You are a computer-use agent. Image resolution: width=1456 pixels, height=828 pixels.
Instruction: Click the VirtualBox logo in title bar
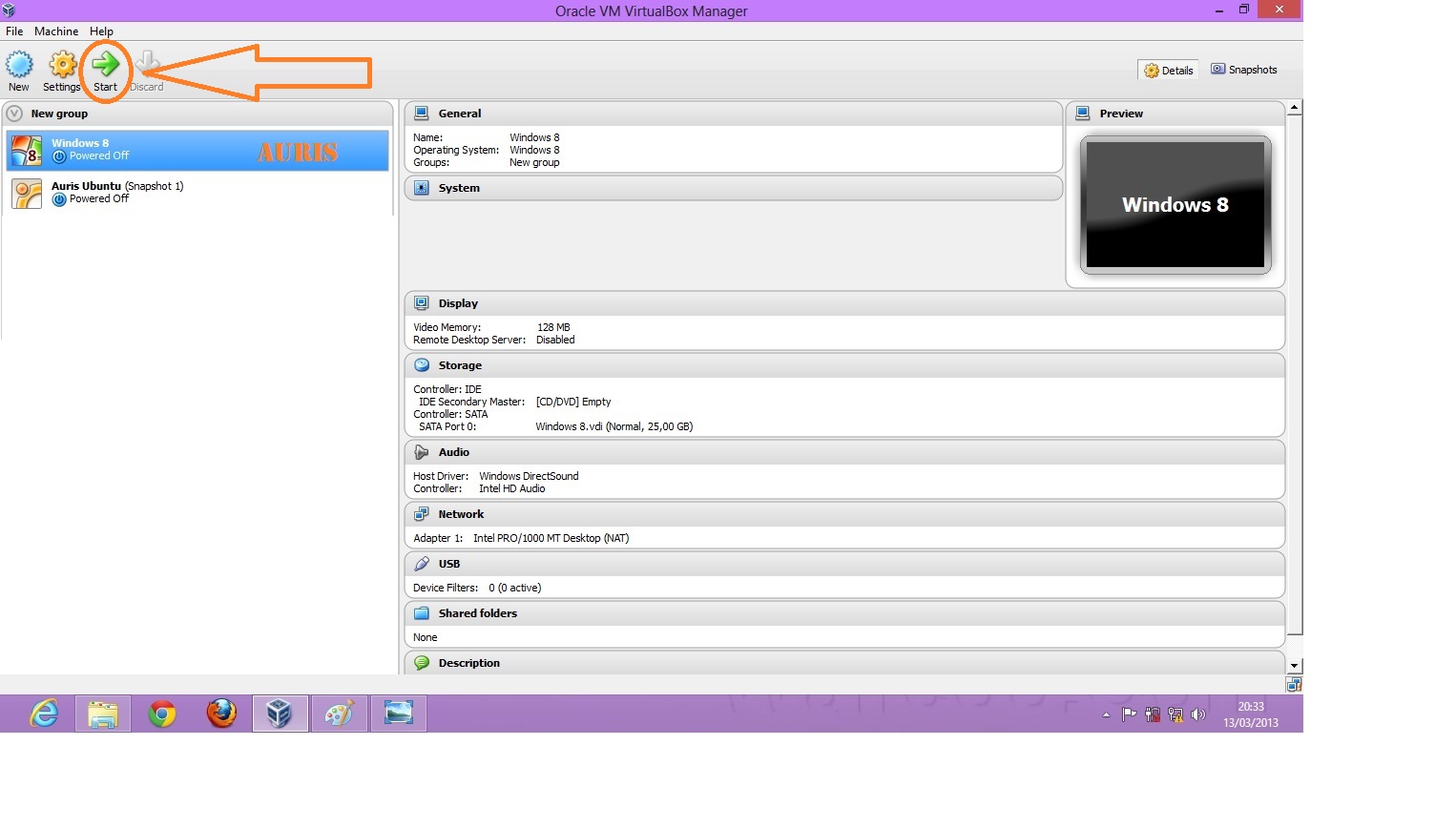(9, 10)
